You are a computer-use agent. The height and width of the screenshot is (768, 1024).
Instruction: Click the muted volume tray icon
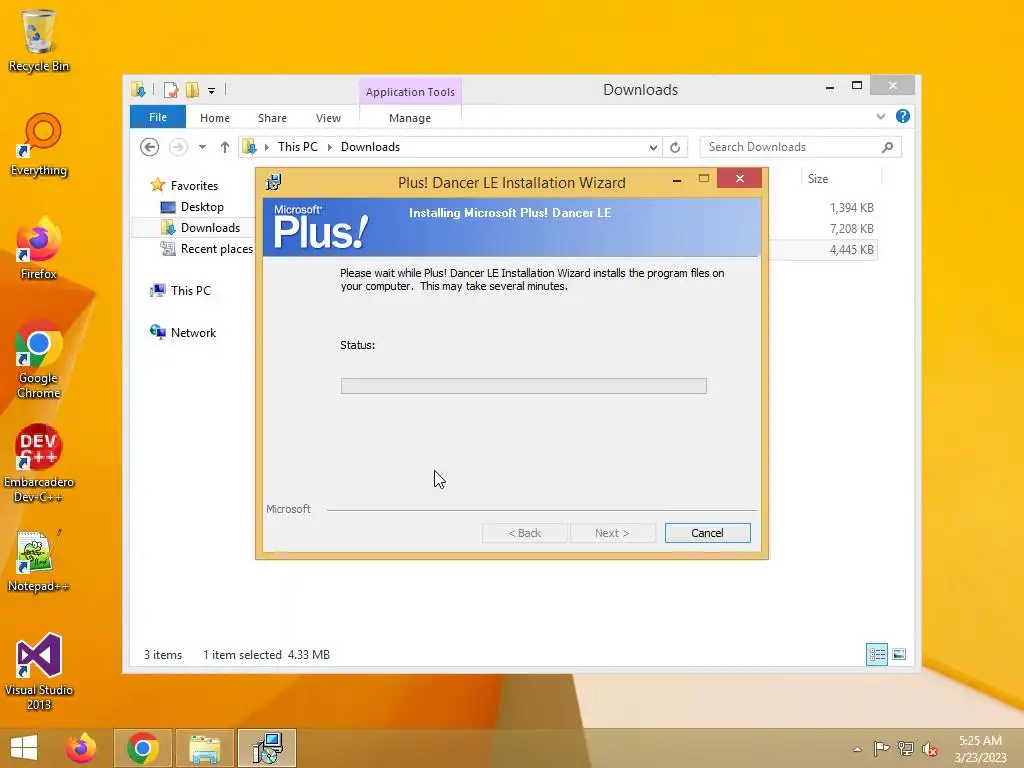(x=929, y=748)
